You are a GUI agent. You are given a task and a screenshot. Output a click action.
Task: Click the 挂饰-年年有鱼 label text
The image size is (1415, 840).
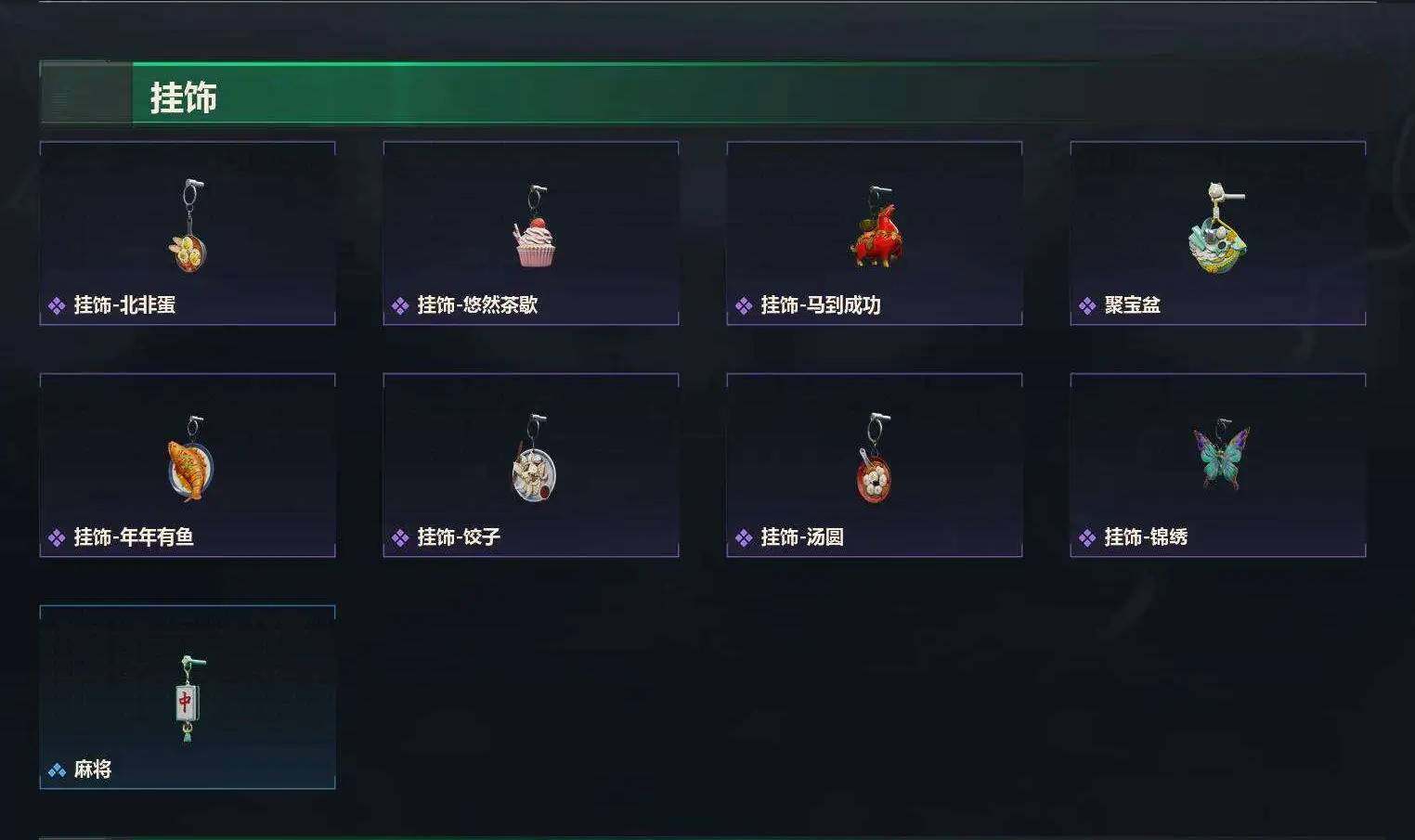[x=134, y=536]
